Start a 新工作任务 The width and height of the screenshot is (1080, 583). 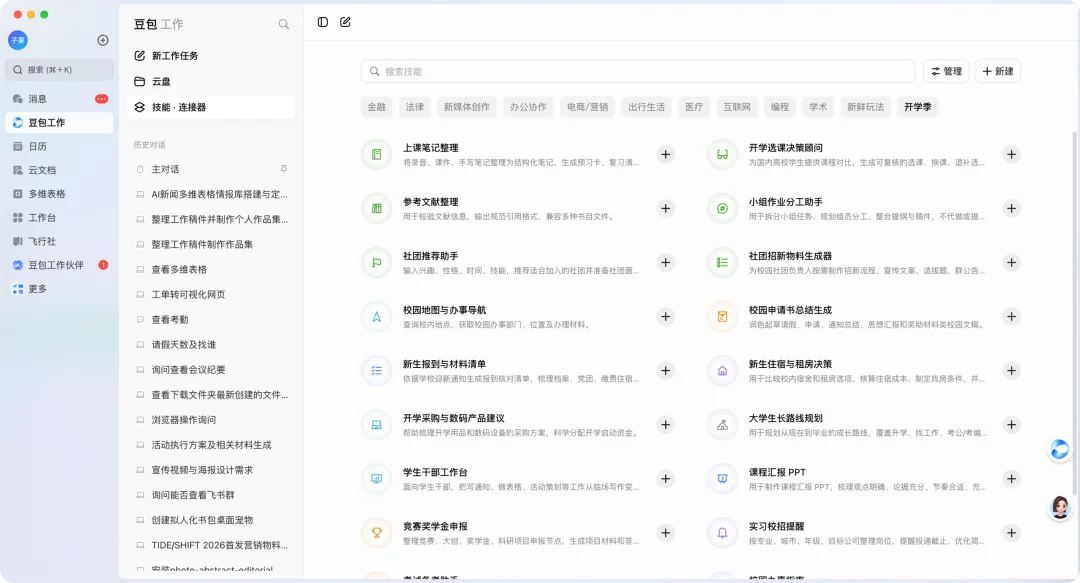[x=211, y=56]
